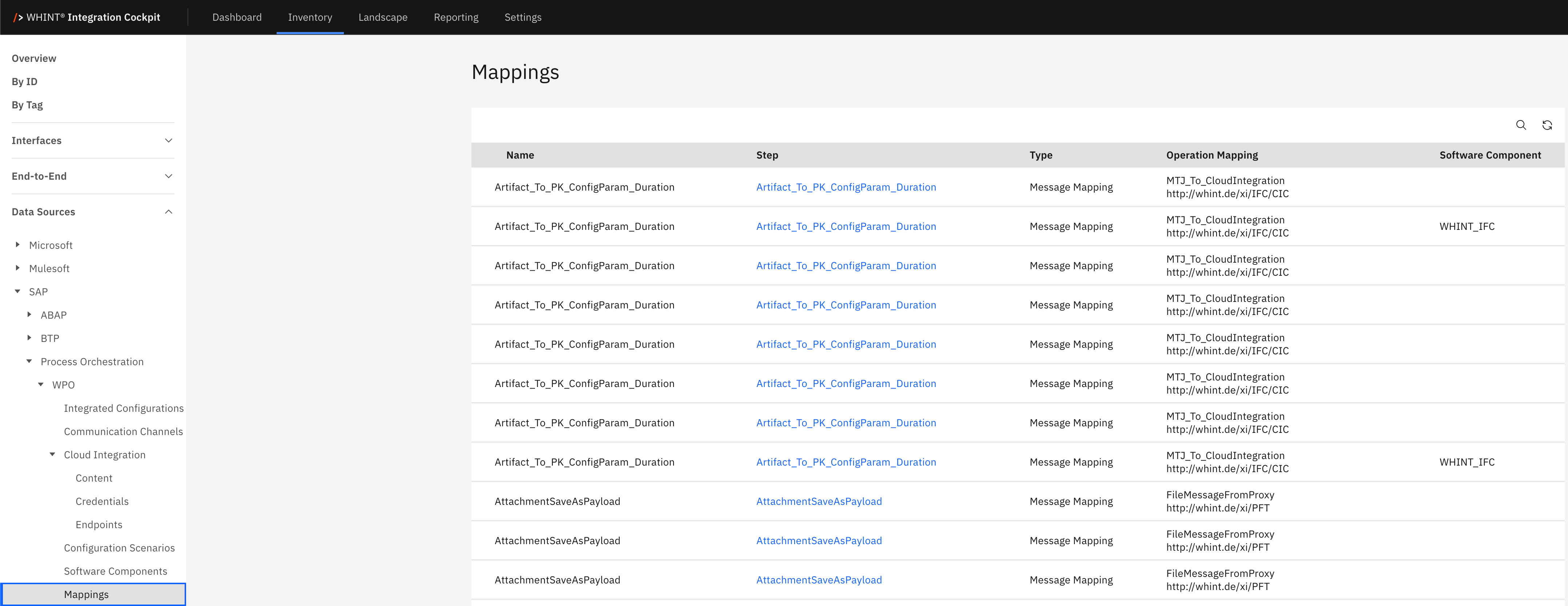Viewport: 1568px width, 606px height.
Task: Expand the ABAP tree node
Action: [x=29, y=315]
